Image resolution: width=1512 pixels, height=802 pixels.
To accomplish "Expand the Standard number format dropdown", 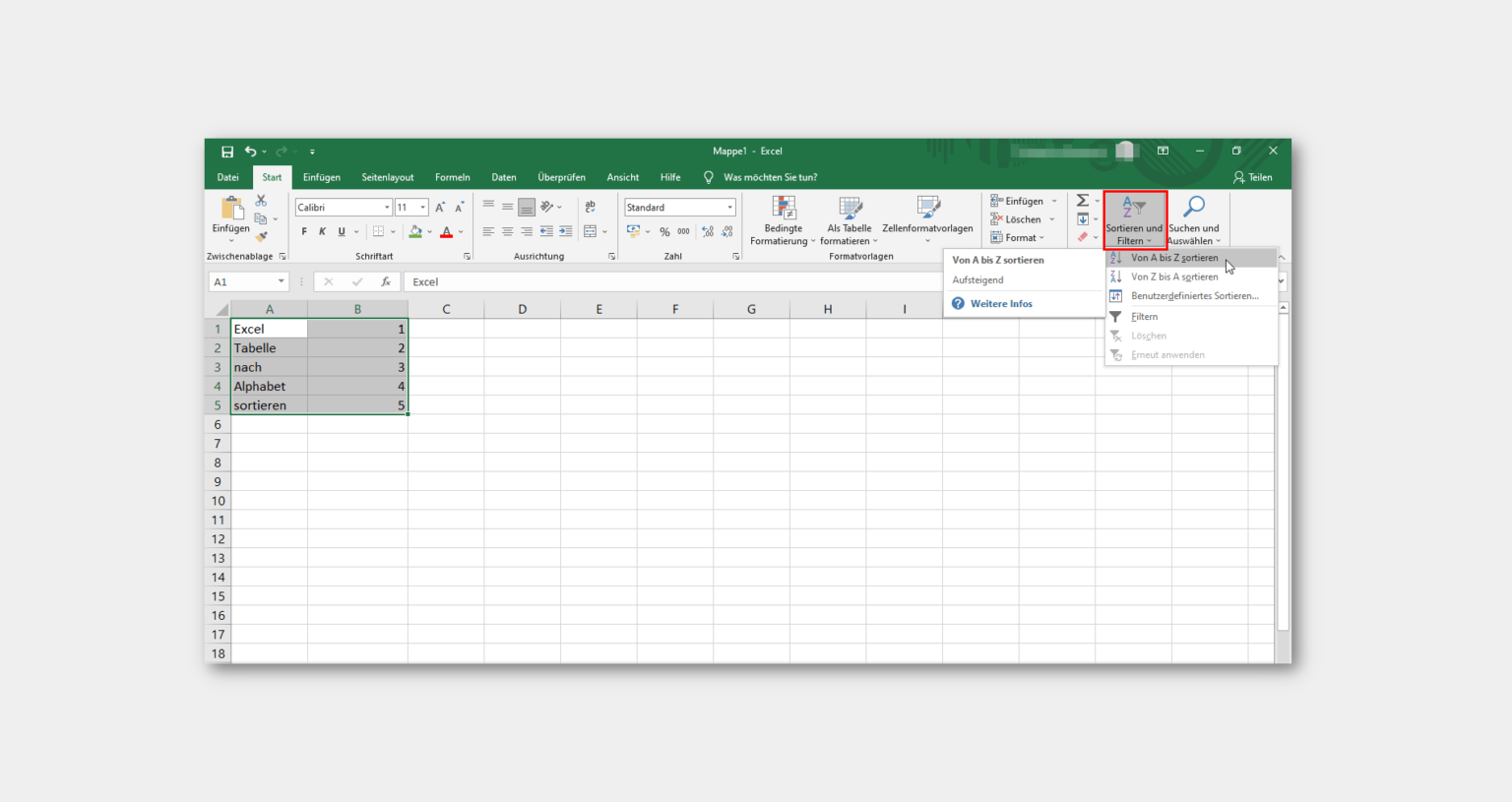I will (x=729, y=208).
